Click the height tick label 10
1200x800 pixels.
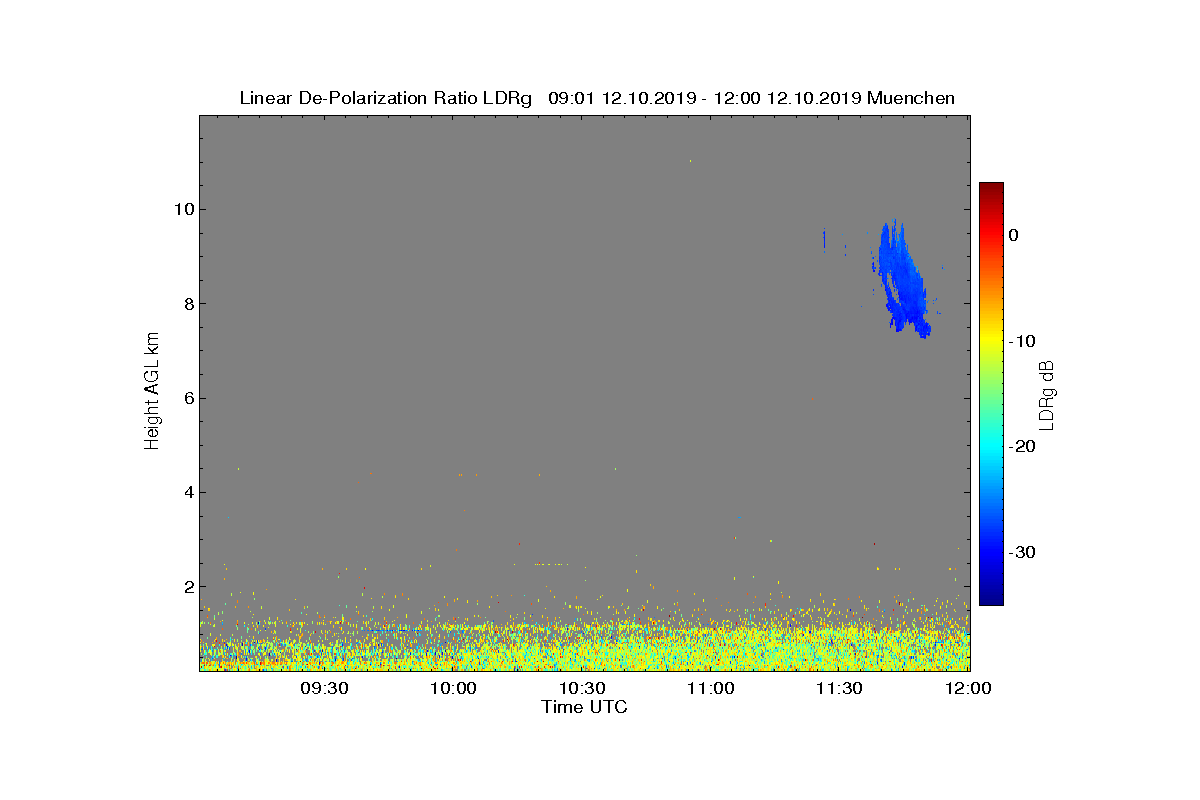183,209
